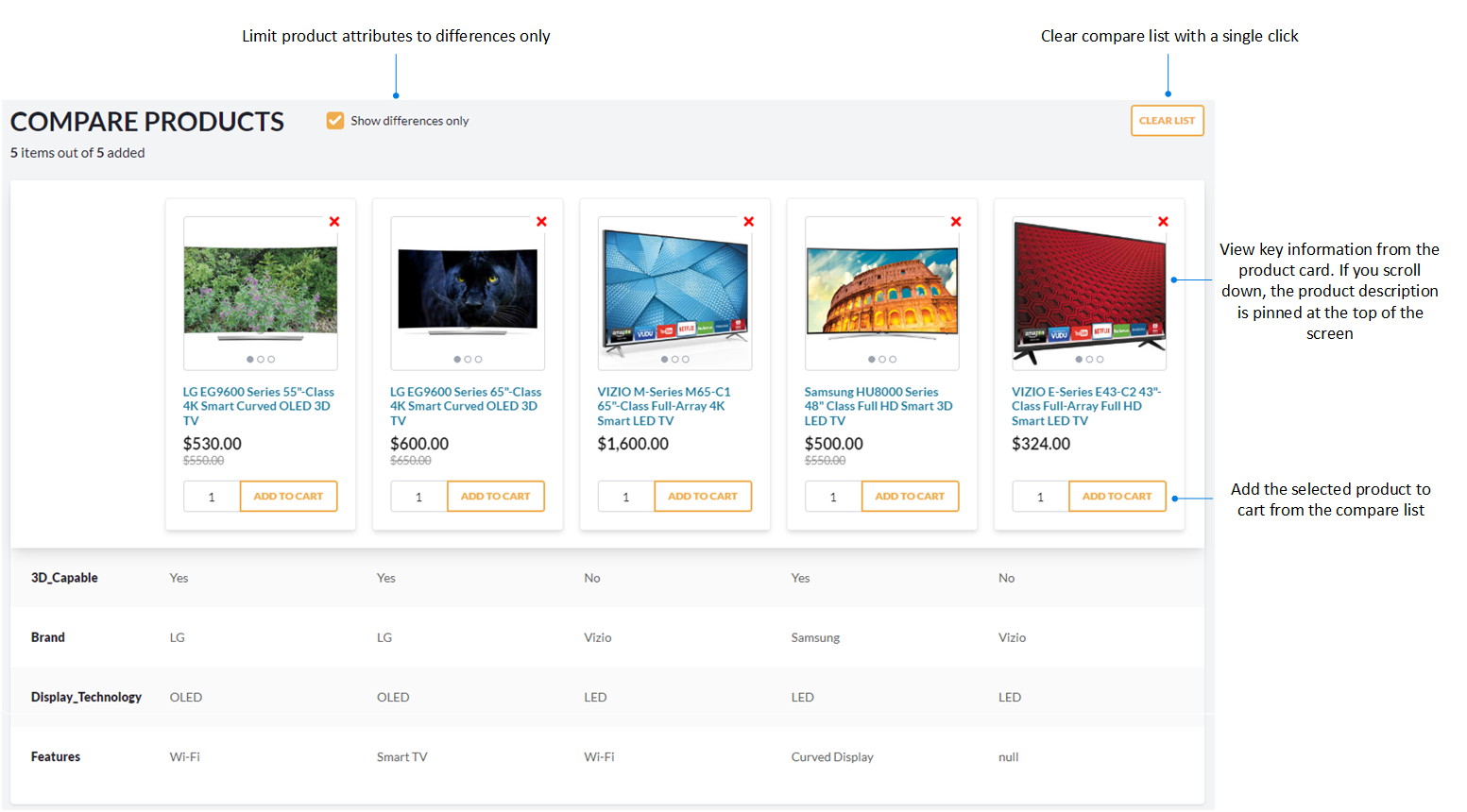Click the $324.00 price

(x=1041, y=444)
